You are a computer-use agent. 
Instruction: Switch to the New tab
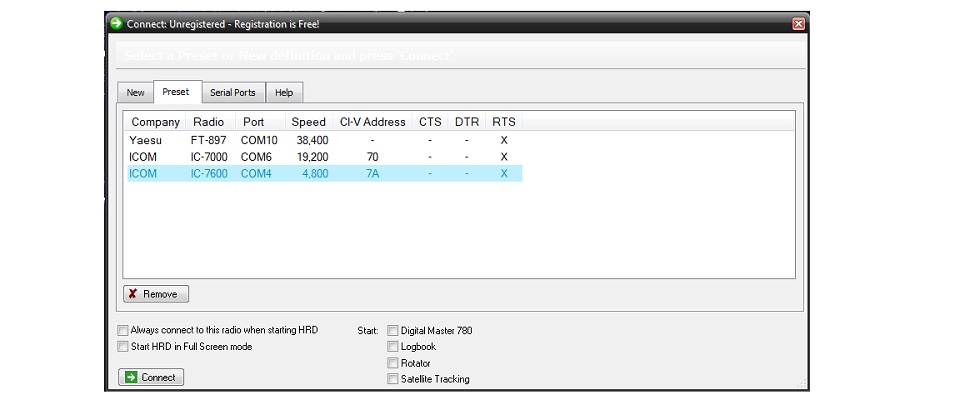tap(135, 92)
